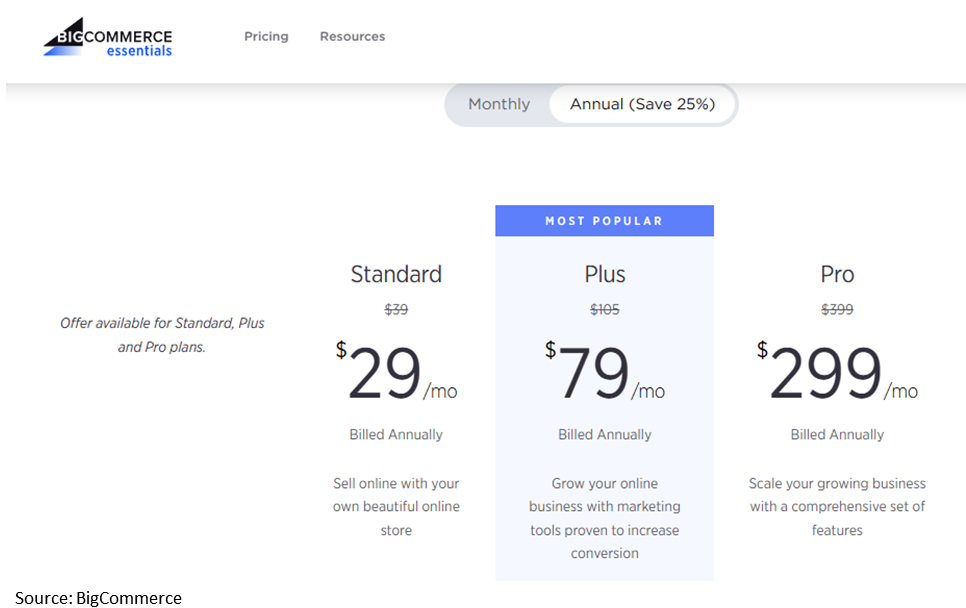This screenshot has height=608, width=966.
Task: Click the offer availability note
Action: [x=162, y=335]
